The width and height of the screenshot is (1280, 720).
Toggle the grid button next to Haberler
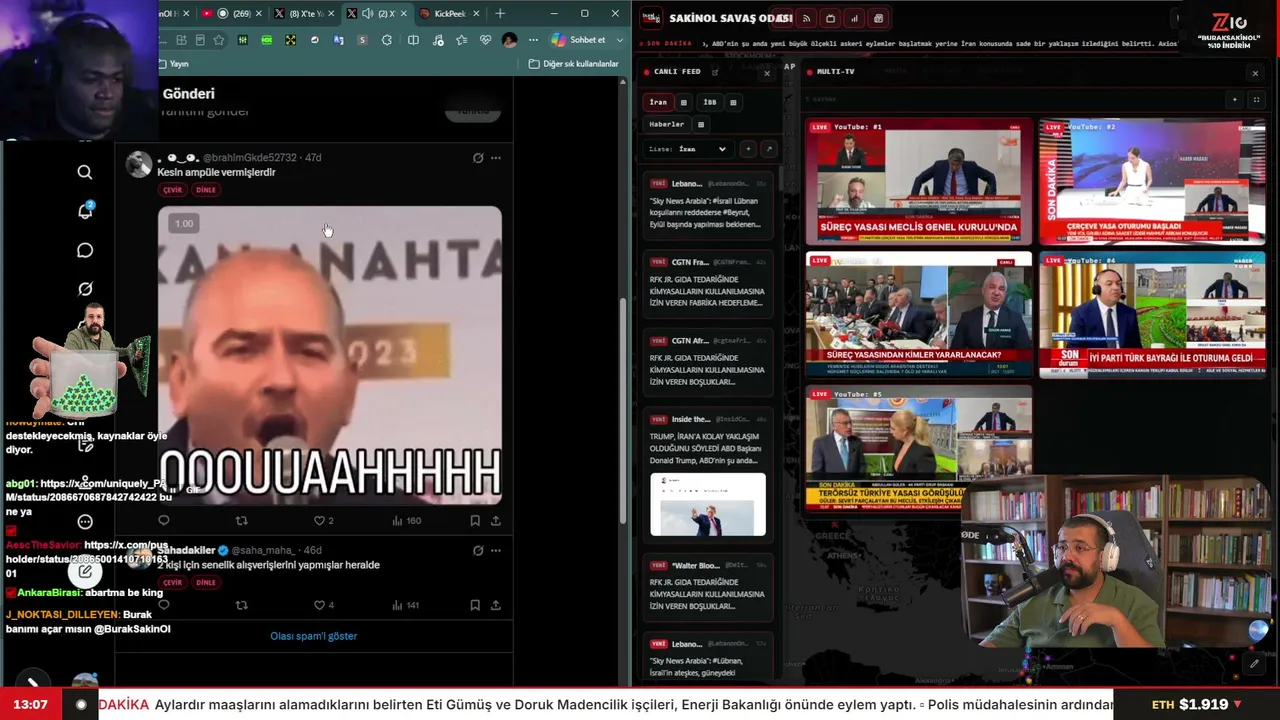701,125
